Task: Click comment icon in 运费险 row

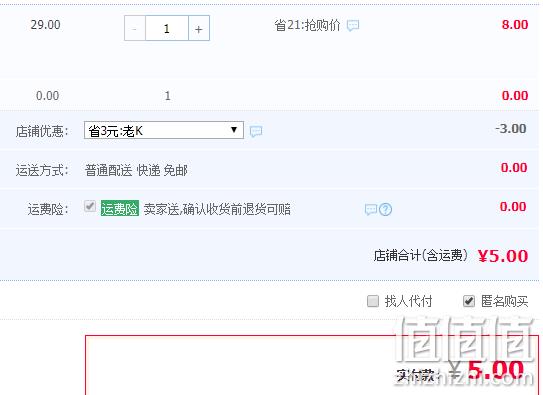Action: (x=371, y=209)
